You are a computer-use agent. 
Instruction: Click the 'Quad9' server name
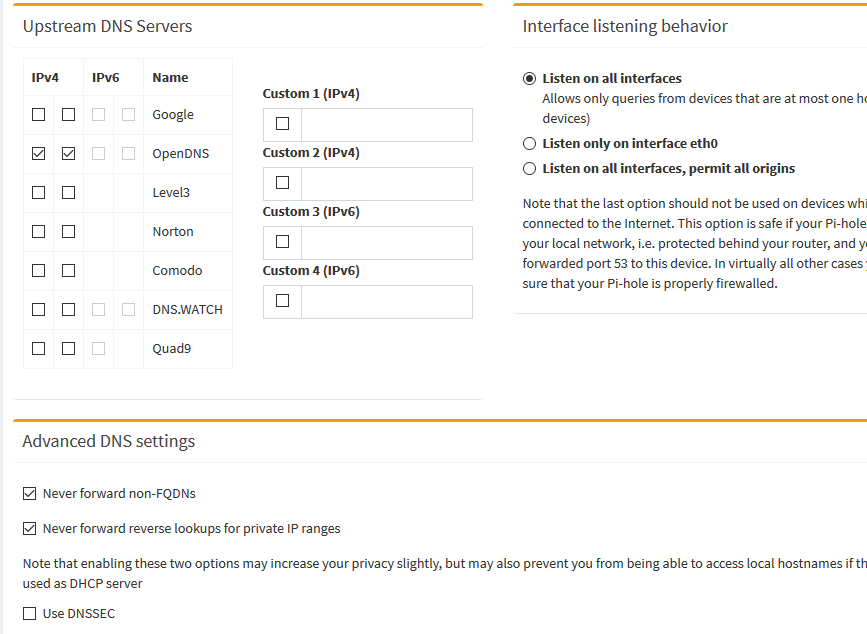tap(171, 348)
